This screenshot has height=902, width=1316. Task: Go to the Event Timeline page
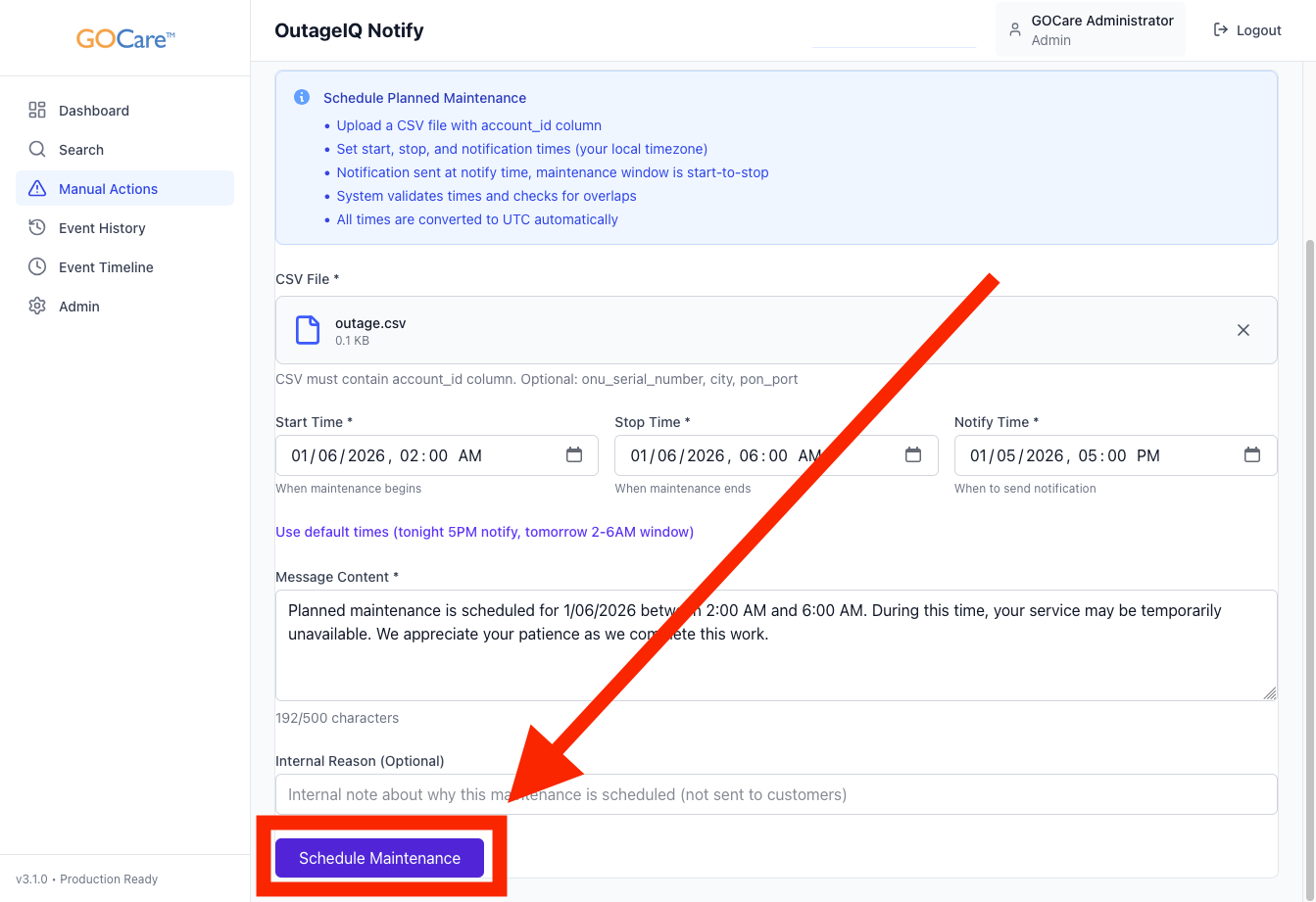pos(106,267)
